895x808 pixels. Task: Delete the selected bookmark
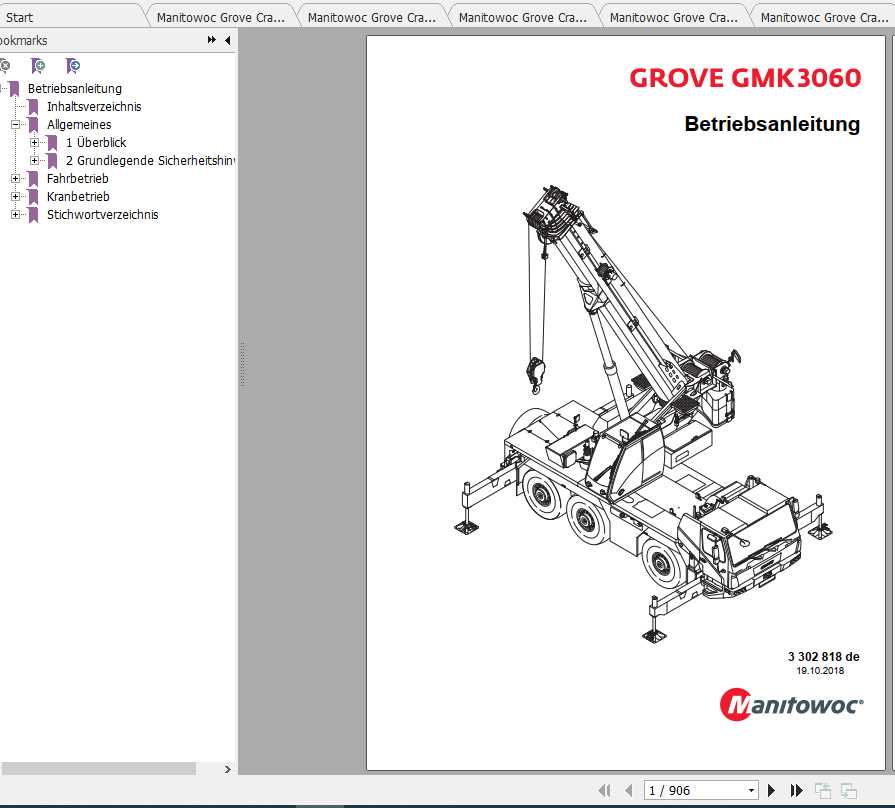click(x=6, y=65)
